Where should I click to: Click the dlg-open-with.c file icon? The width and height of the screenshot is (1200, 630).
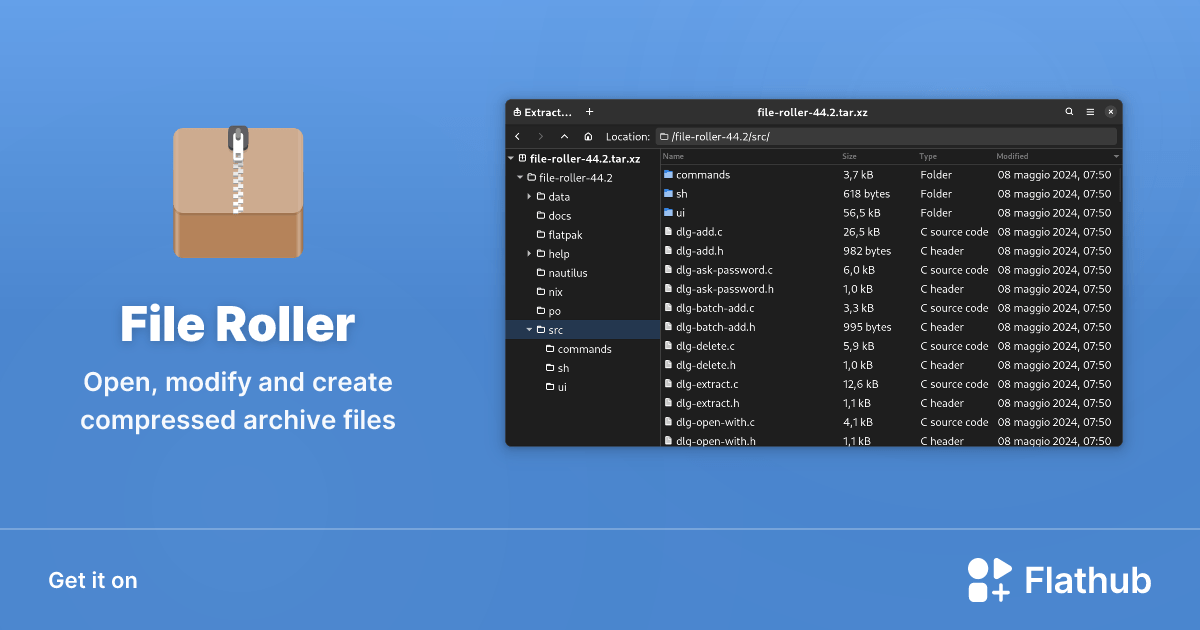tap(668, 421)
